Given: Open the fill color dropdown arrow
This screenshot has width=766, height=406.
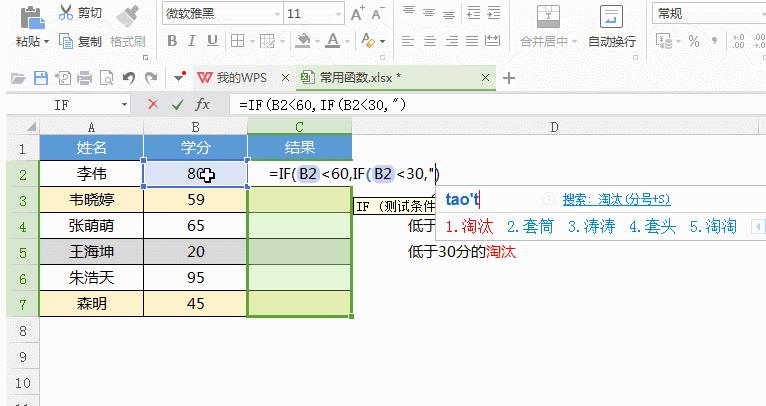Looking at the screenshot, I should 317,42.
